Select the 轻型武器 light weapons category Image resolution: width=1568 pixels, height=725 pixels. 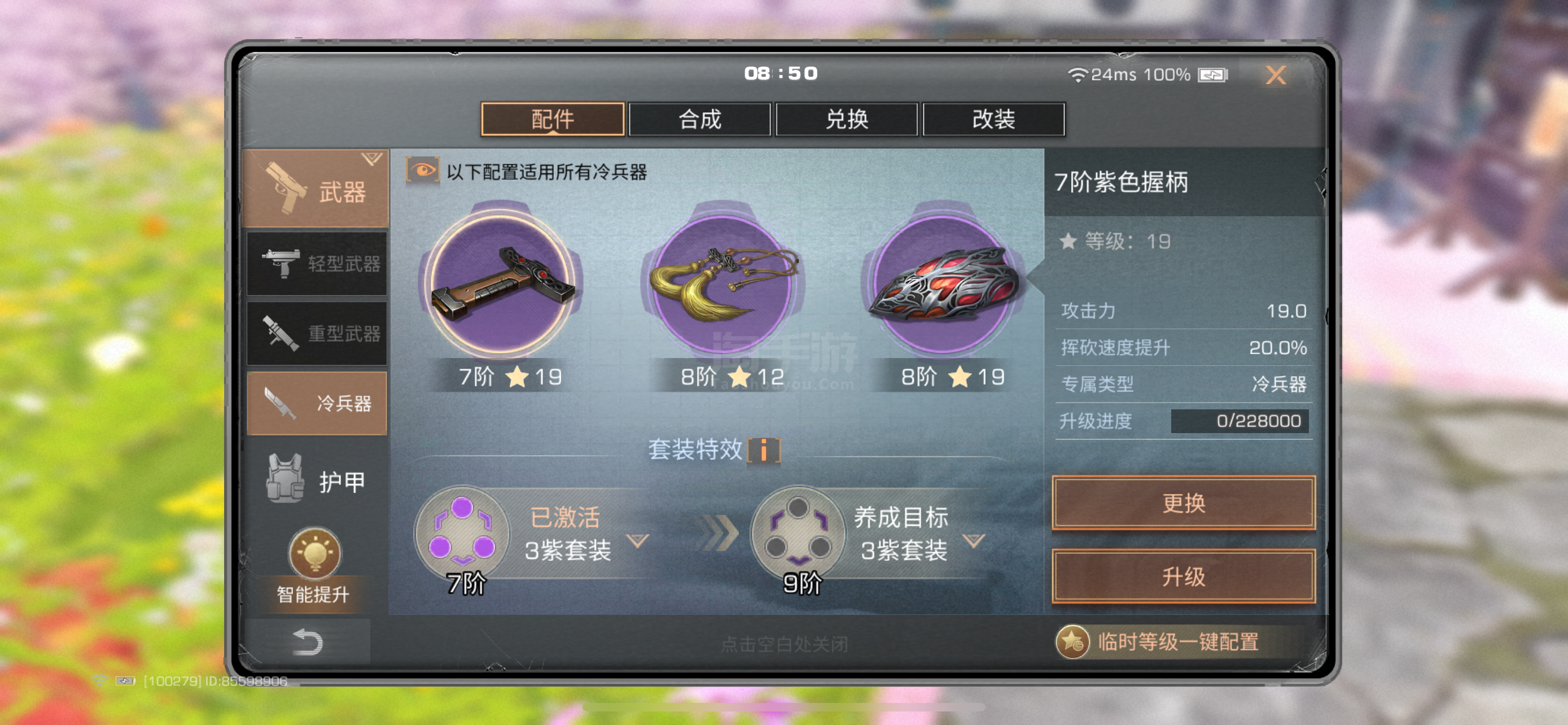[317, 264]
